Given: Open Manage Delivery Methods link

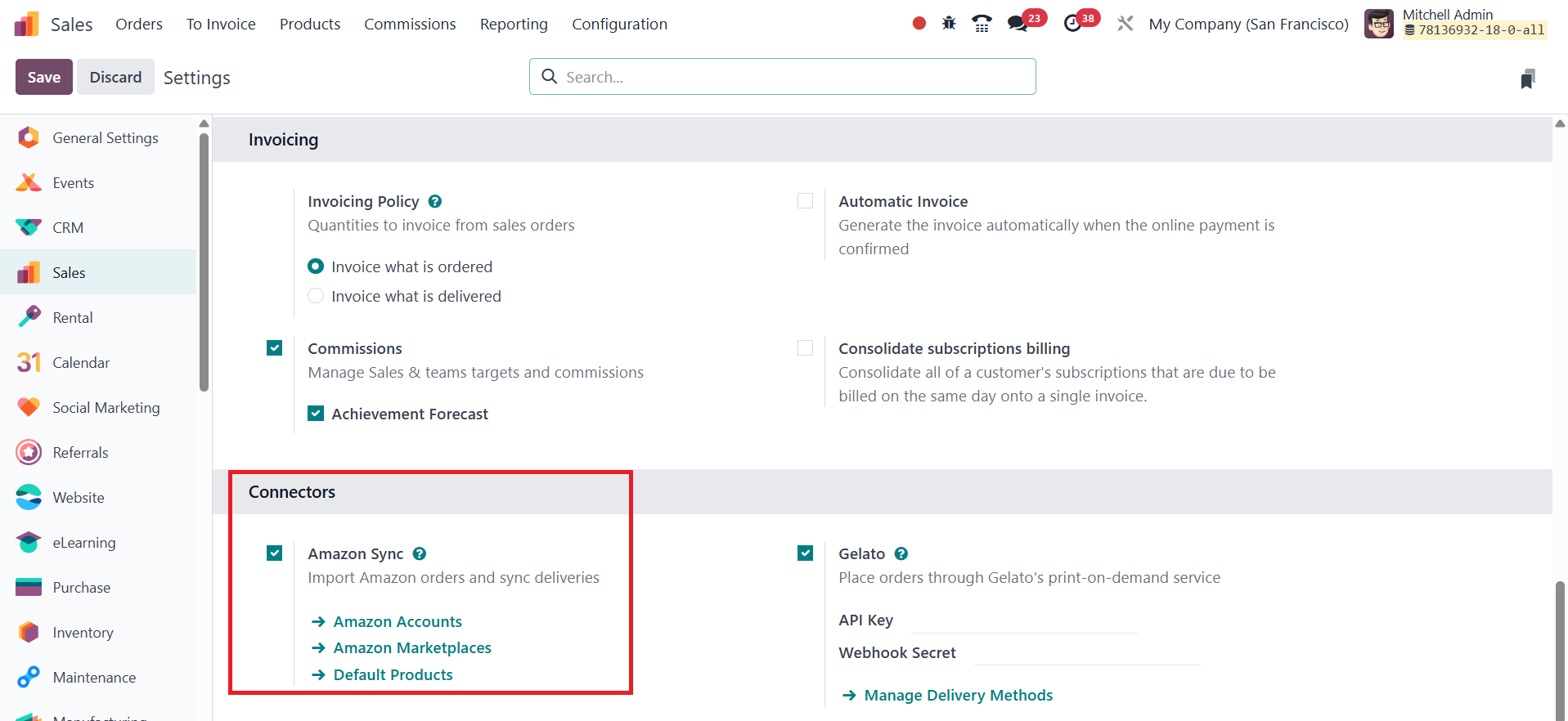Looking at the screenshot, I should [959, 696].
